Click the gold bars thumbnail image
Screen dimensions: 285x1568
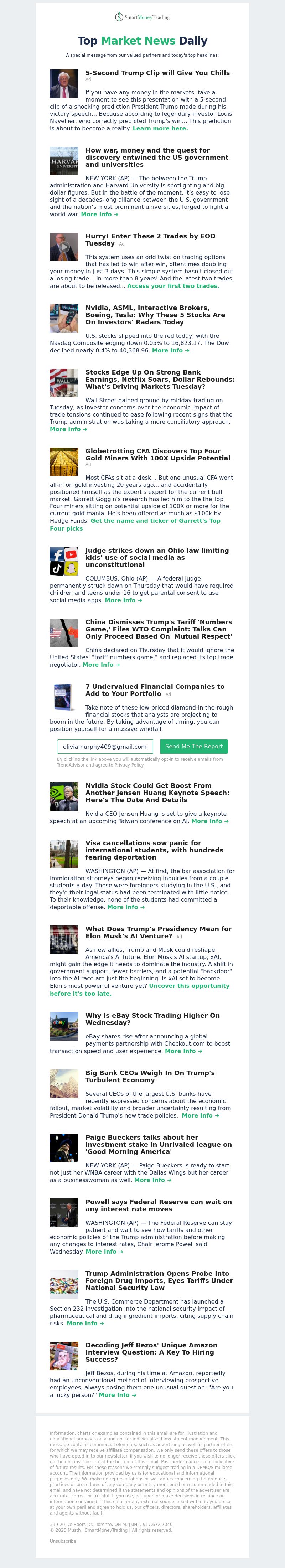pyautogui.click(x=64, y=462)
